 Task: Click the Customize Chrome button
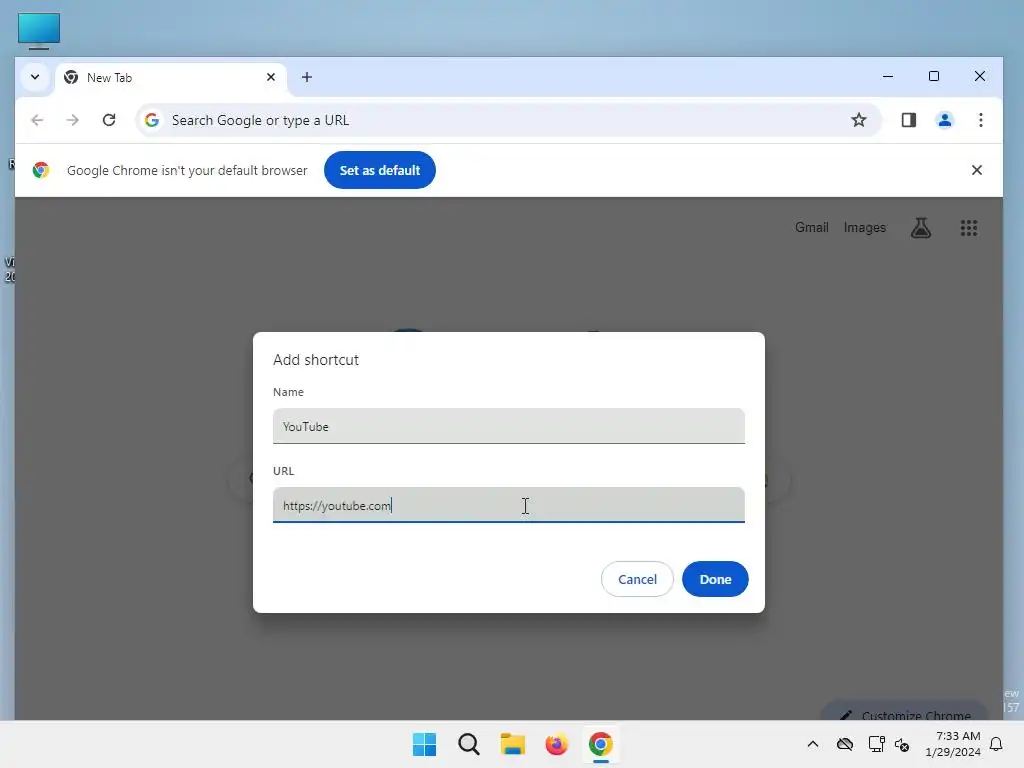(x=904, y=713)
